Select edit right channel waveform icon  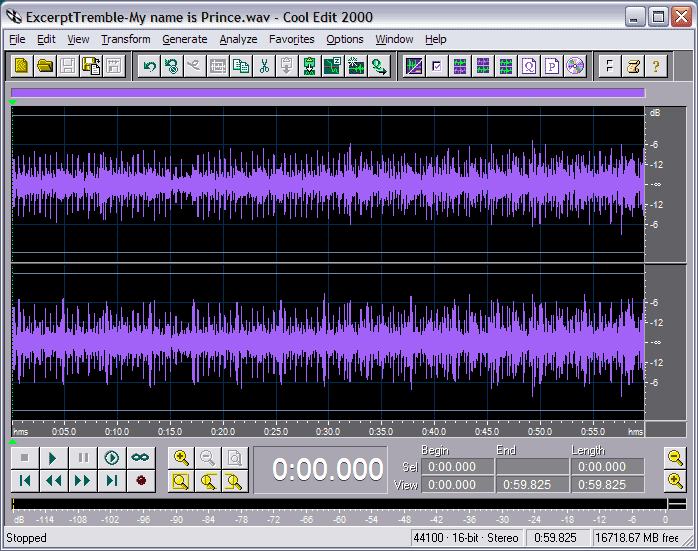click(x=483, y=67)
